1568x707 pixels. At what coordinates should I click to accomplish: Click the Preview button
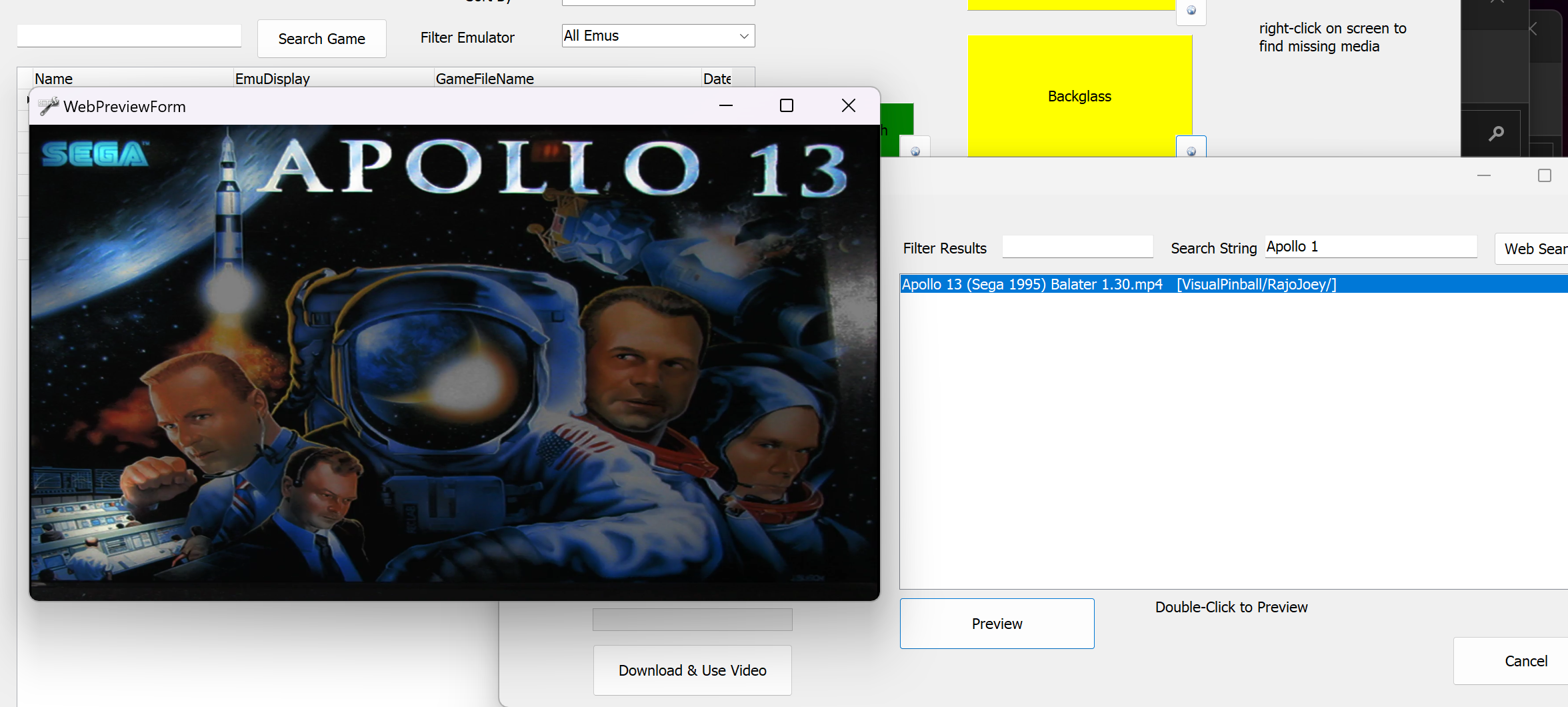[x=996, y=623]
